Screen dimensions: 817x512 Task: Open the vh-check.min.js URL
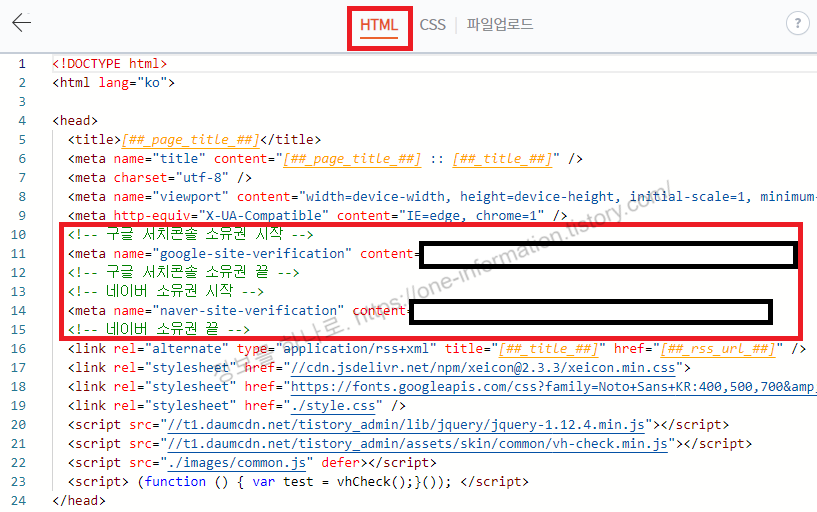[x=417, y=444]
